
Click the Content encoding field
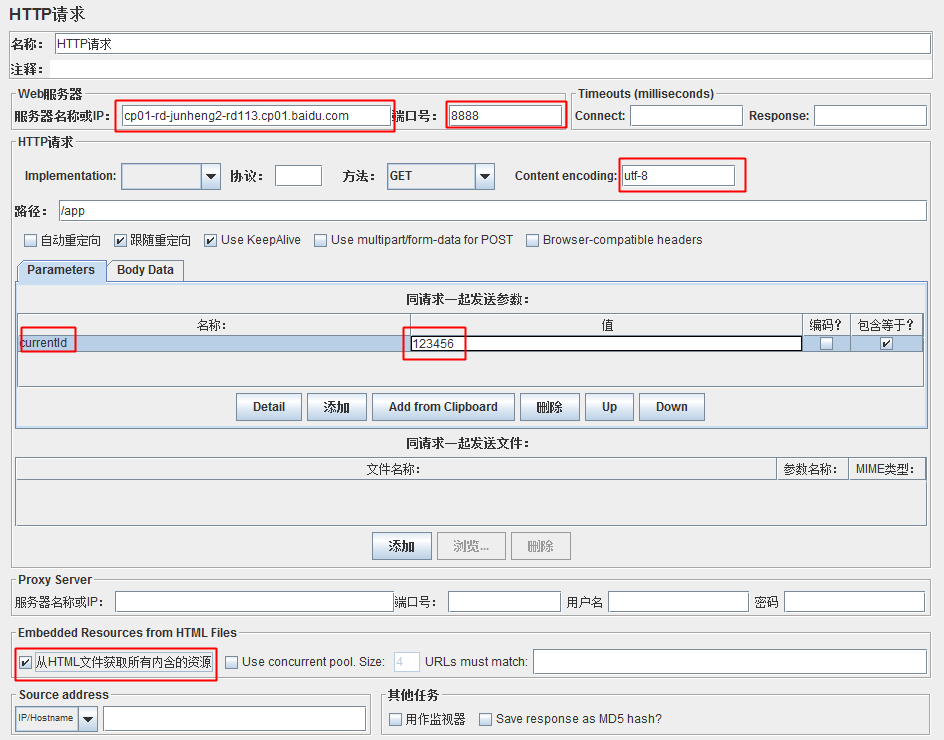coord(677,176)
